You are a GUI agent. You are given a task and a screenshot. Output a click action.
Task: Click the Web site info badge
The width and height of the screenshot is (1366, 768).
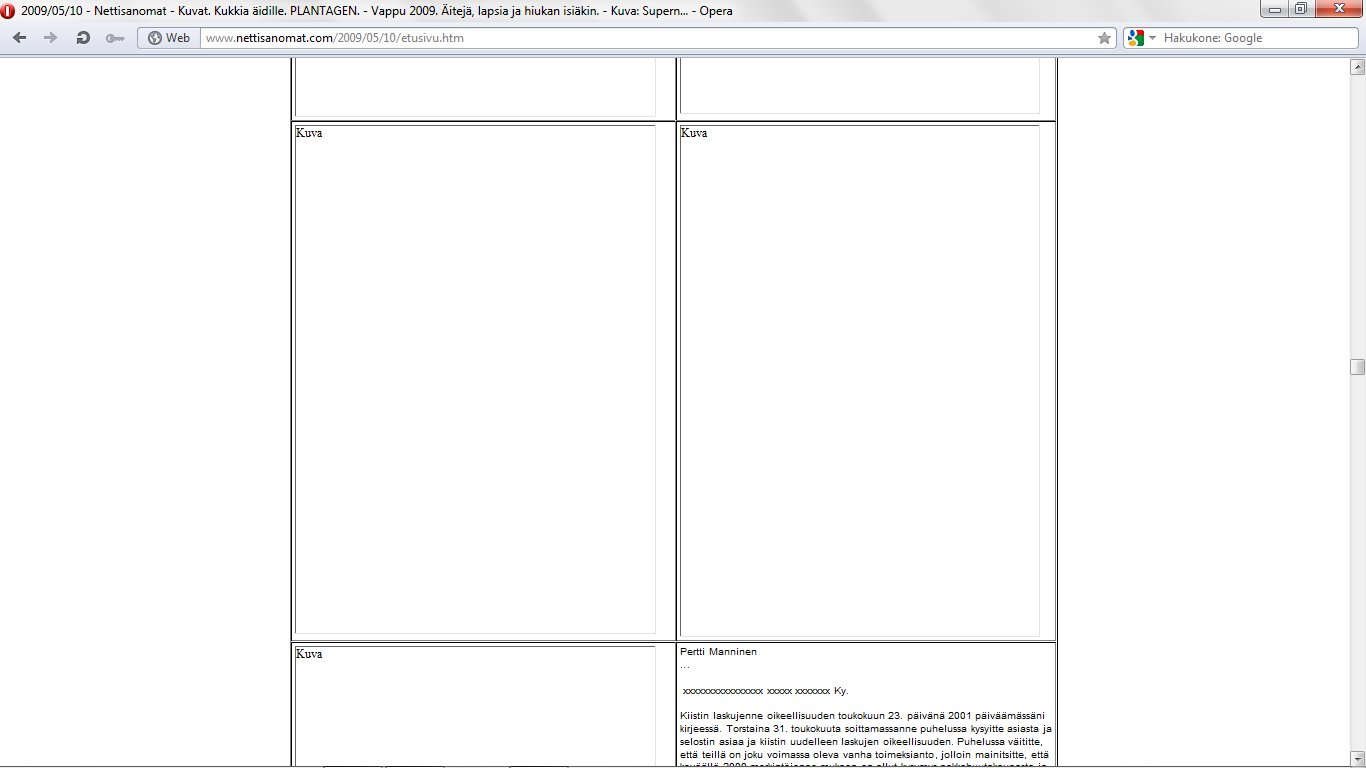168,38
